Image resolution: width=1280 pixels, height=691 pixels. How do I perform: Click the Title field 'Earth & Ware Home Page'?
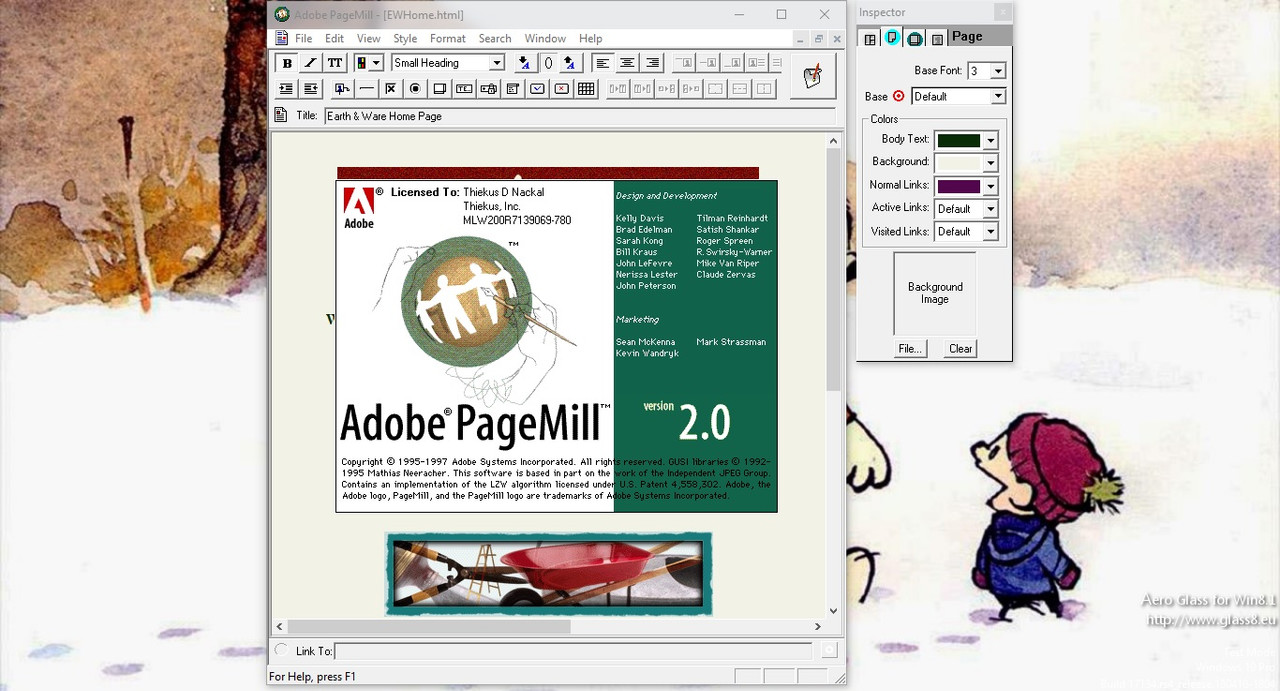pyautogui.click(x=580, y=116)
